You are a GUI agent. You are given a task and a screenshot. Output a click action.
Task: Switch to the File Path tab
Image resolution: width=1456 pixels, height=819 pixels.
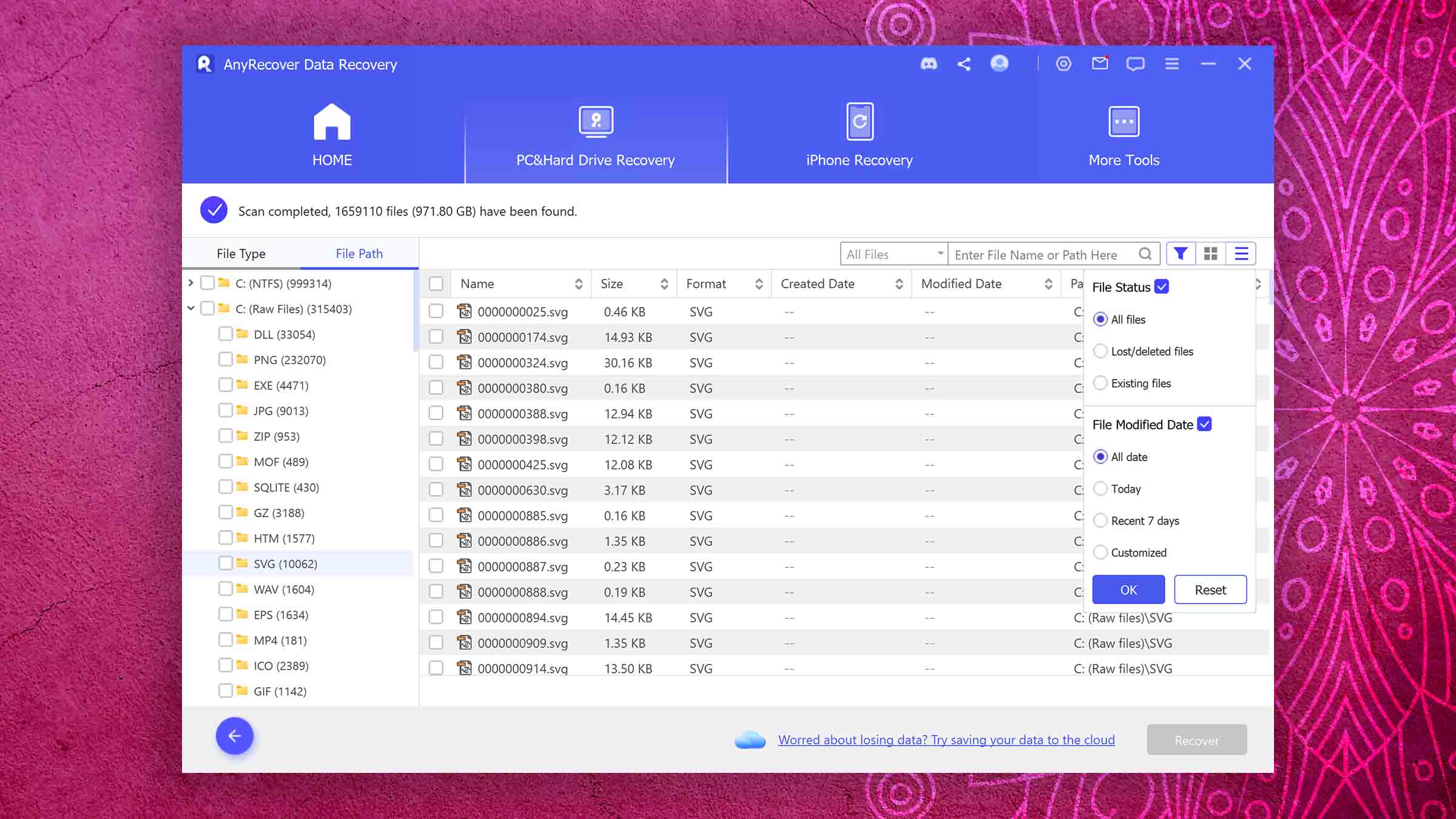(359, 254)
